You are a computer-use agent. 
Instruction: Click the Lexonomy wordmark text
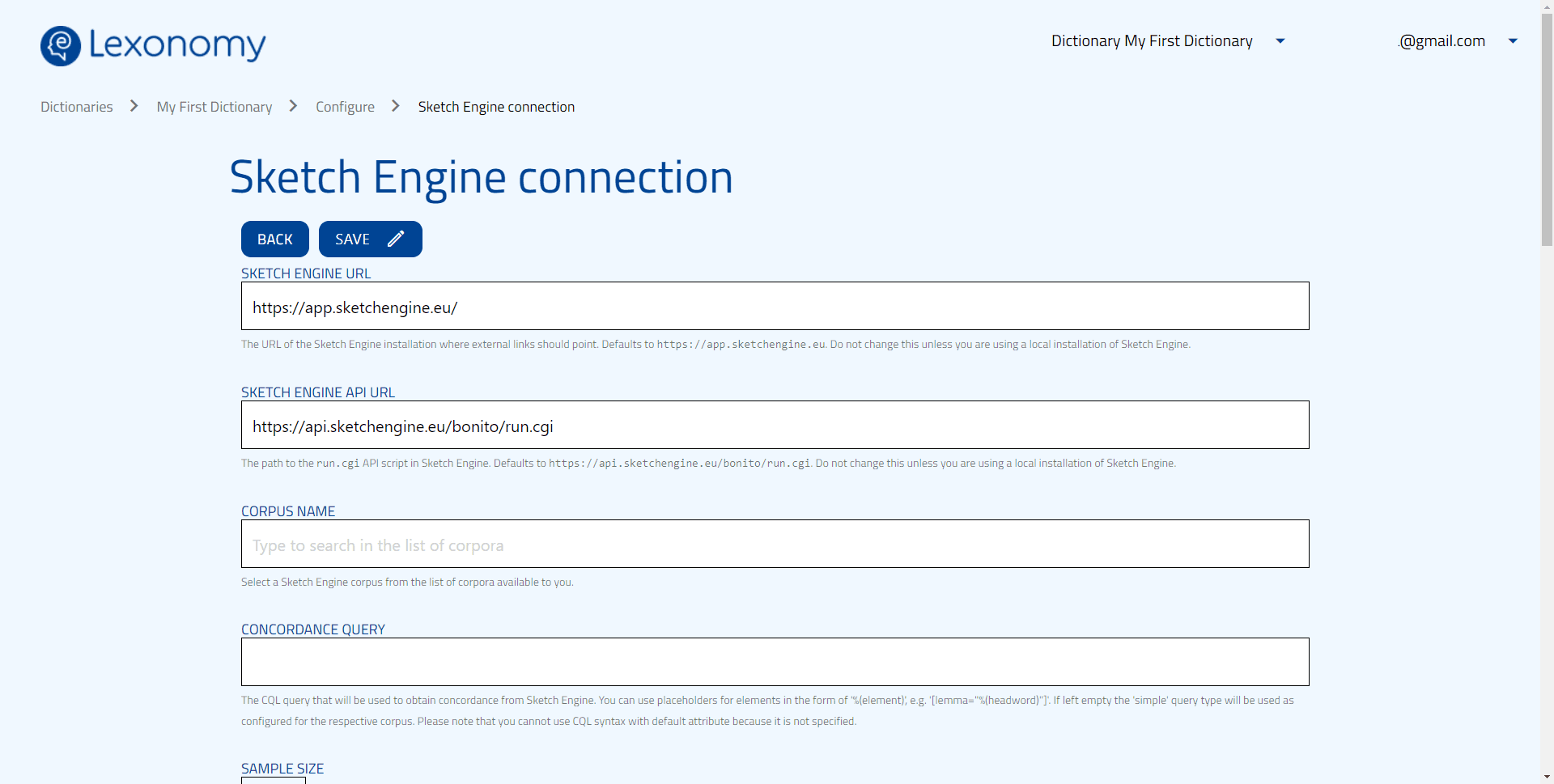177,45
